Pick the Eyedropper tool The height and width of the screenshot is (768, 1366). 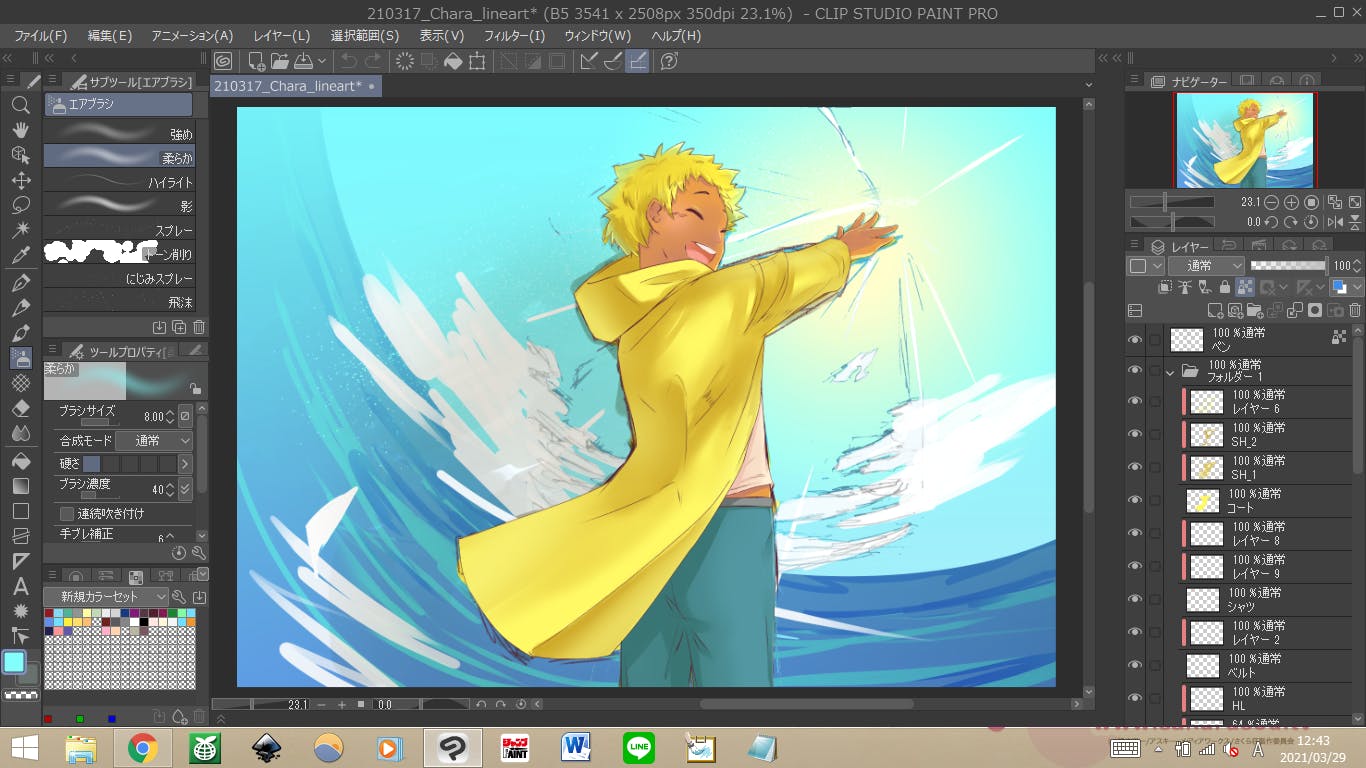pos(20,256)
